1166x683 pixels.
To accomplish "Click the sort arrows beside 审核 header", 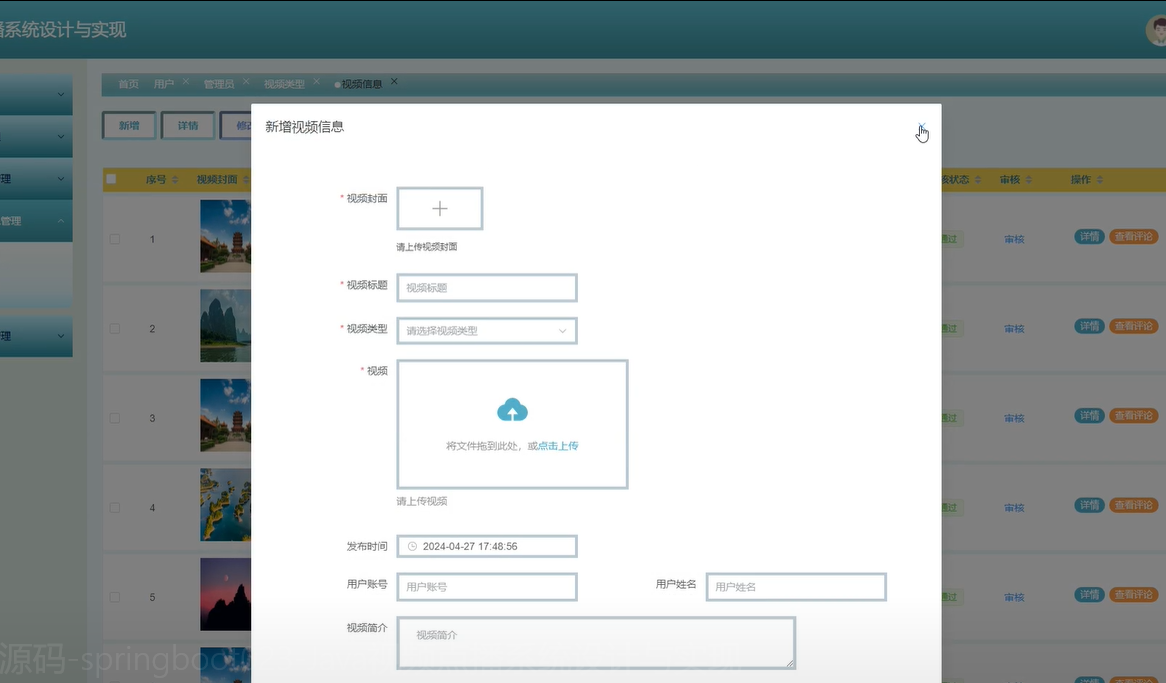I will click(x=1028, y=179).
